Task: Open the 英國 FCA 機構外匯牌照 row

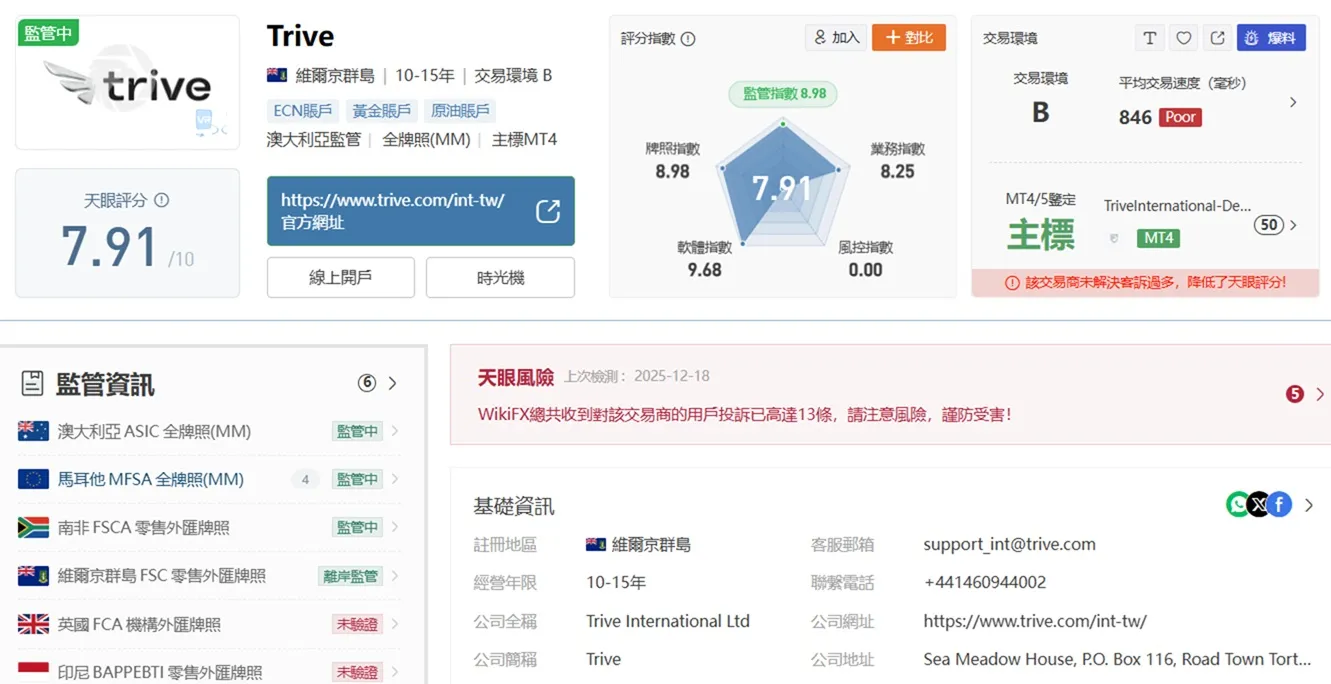Action: (209, 624)
